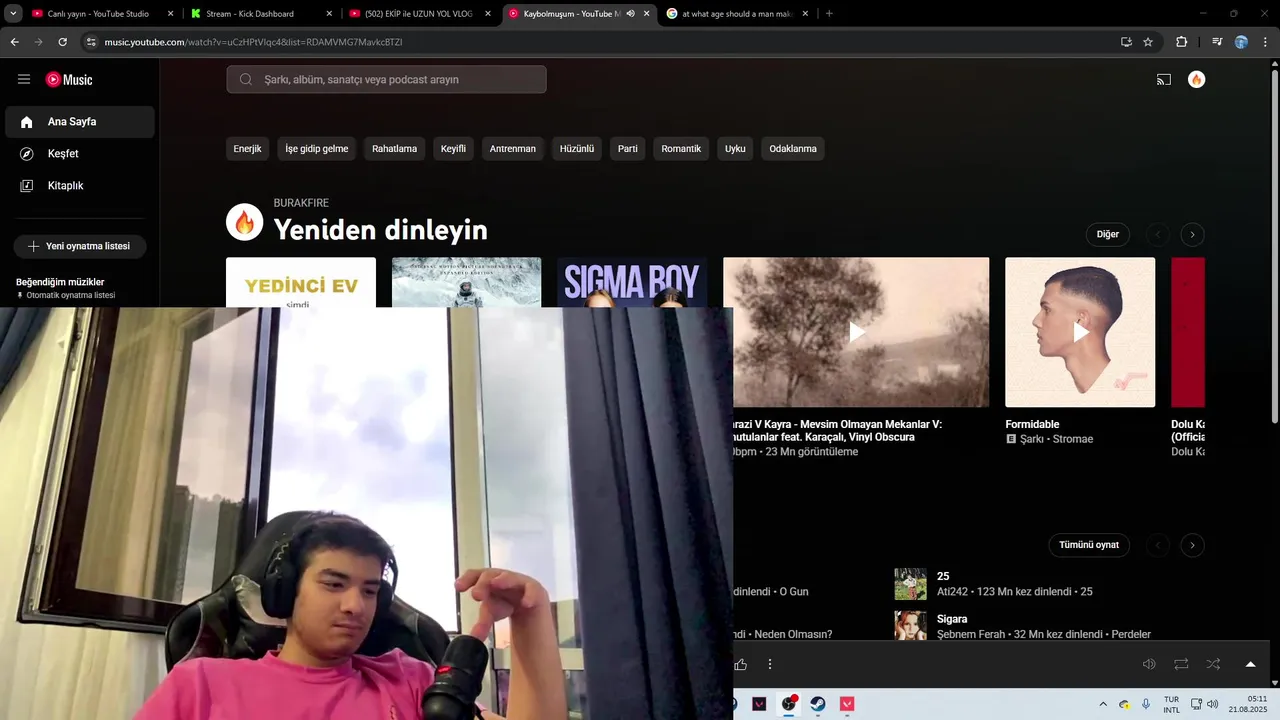Select the Odaklanma mood chip
The image size is (1280, 720).
(793, 149)
